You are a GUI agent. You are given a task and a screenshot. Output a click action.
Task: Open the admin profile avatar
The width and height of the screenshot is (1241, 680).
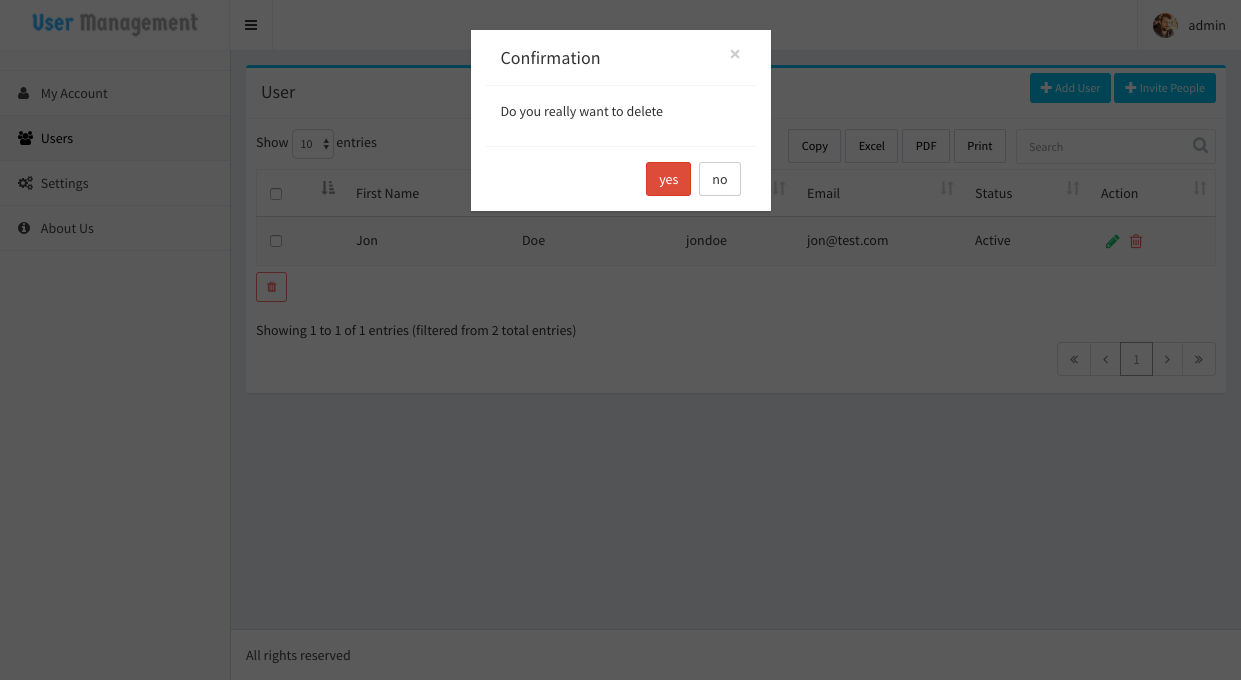[1165, 25]
